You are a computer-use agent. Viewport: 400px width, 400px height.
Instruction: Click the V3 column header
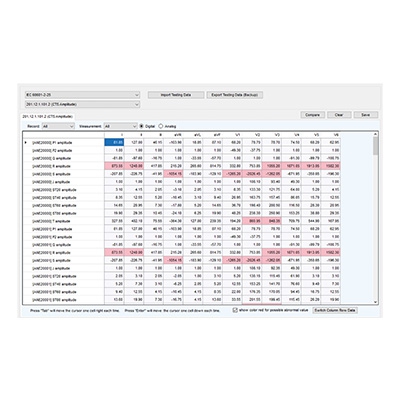click(x=272, y=135)
